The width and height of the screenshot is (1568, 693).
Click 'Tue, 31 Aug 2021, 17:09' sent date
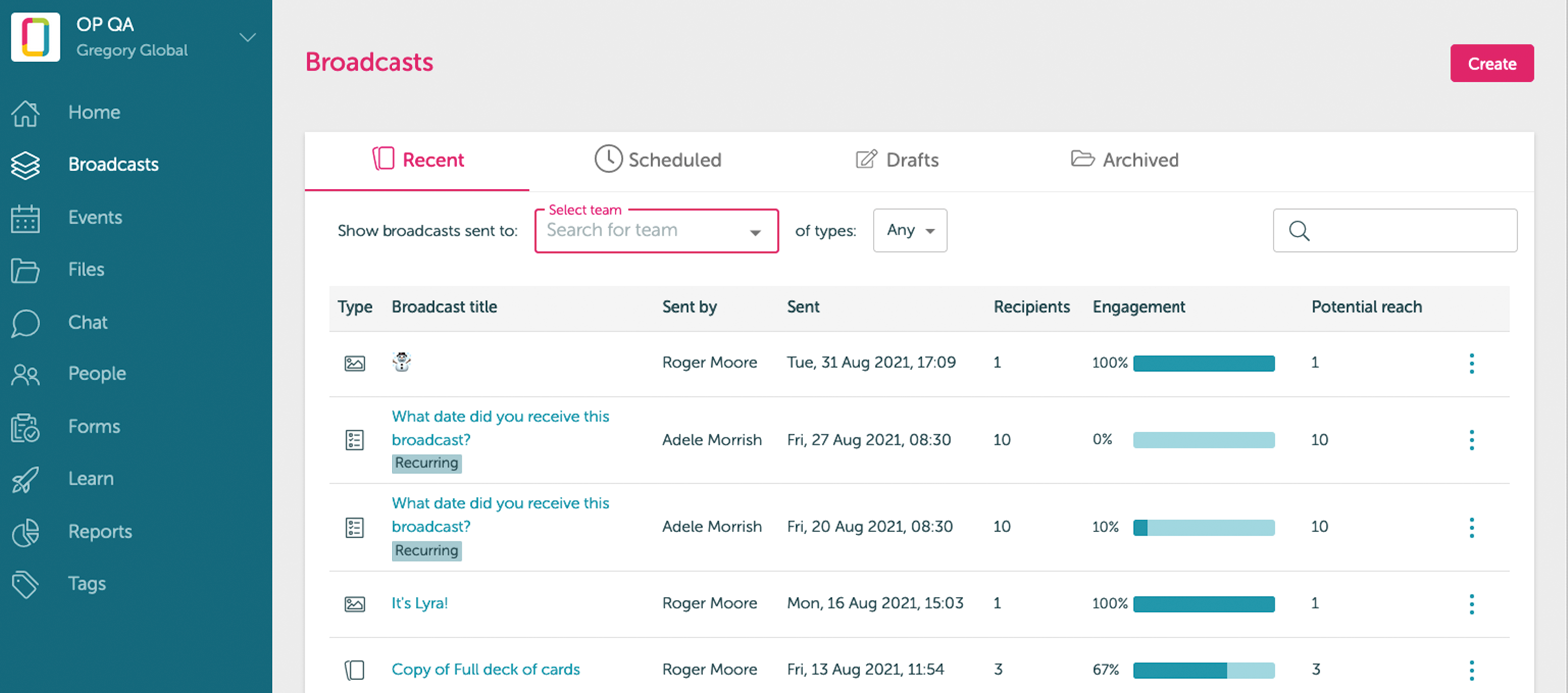[x=871, y=362]
